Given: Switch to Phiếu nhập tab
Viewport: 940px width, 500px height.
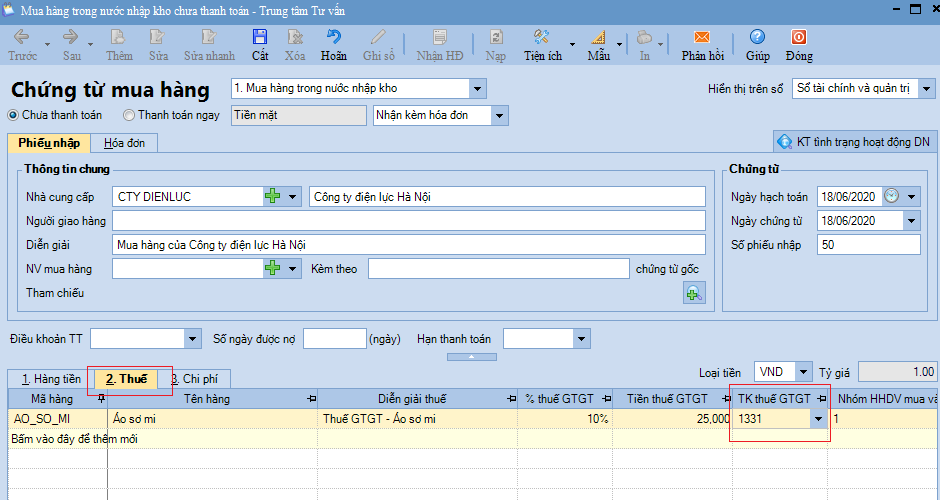Looking at the screenshot, I should pyautogui.click(x=49, y=143).
